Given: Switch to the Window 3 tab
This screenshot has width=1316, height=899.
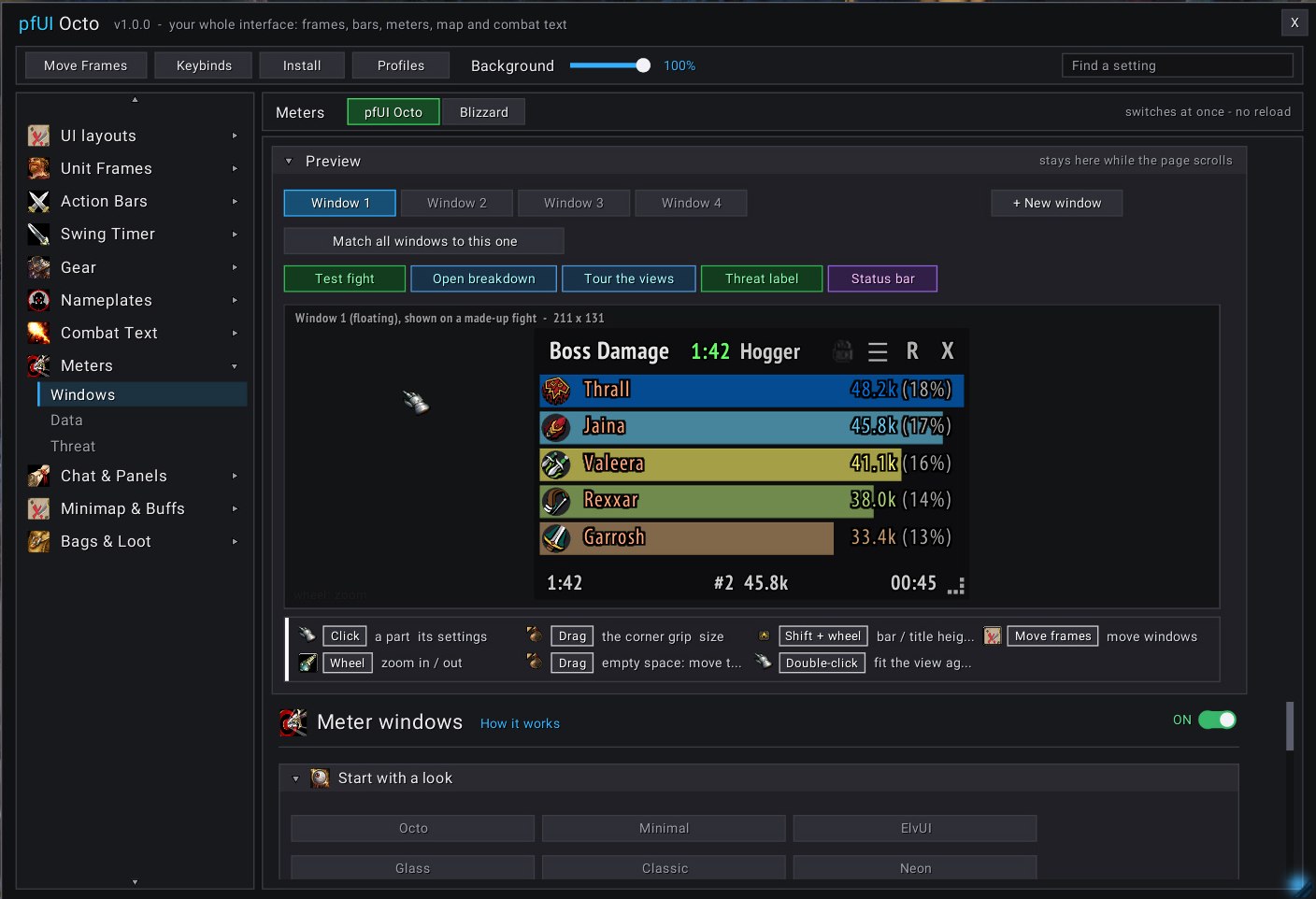Looking at the screenshot, I should point(574,203).
